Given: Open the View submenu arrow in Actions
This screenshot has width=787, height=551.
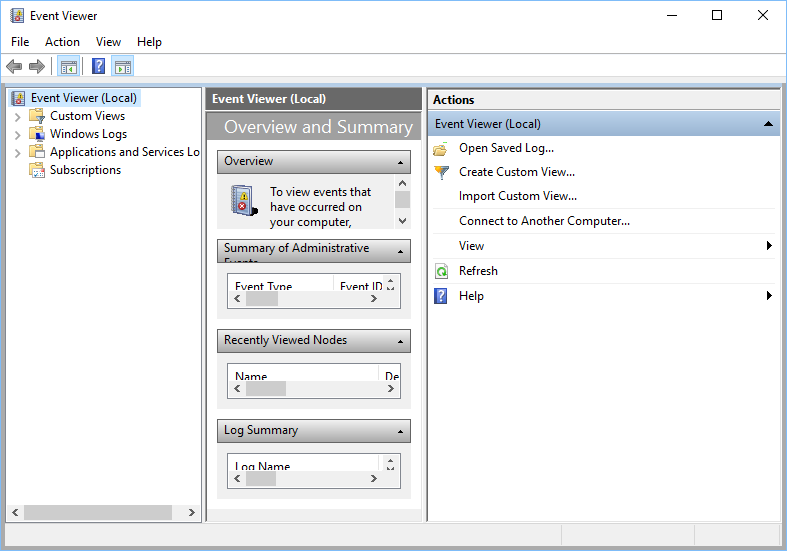Looking at the screenshot, I should click(x=769, y=245).
